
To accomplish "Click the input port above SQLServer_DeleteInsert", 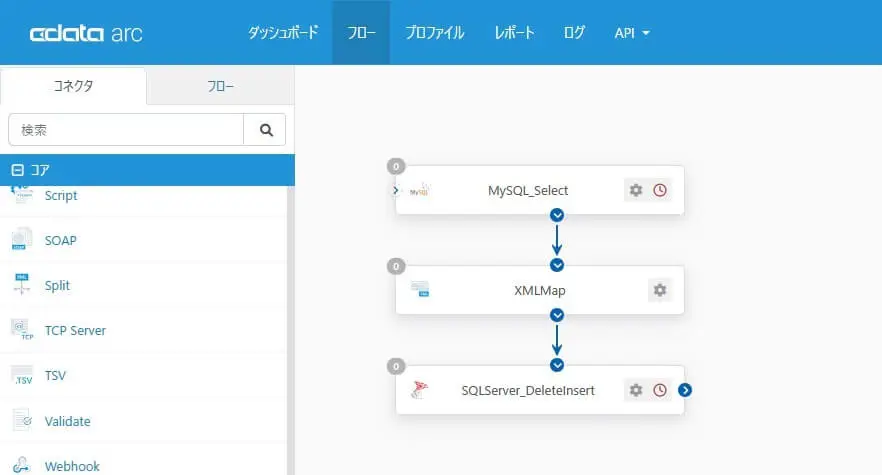I will click(557, 365).
